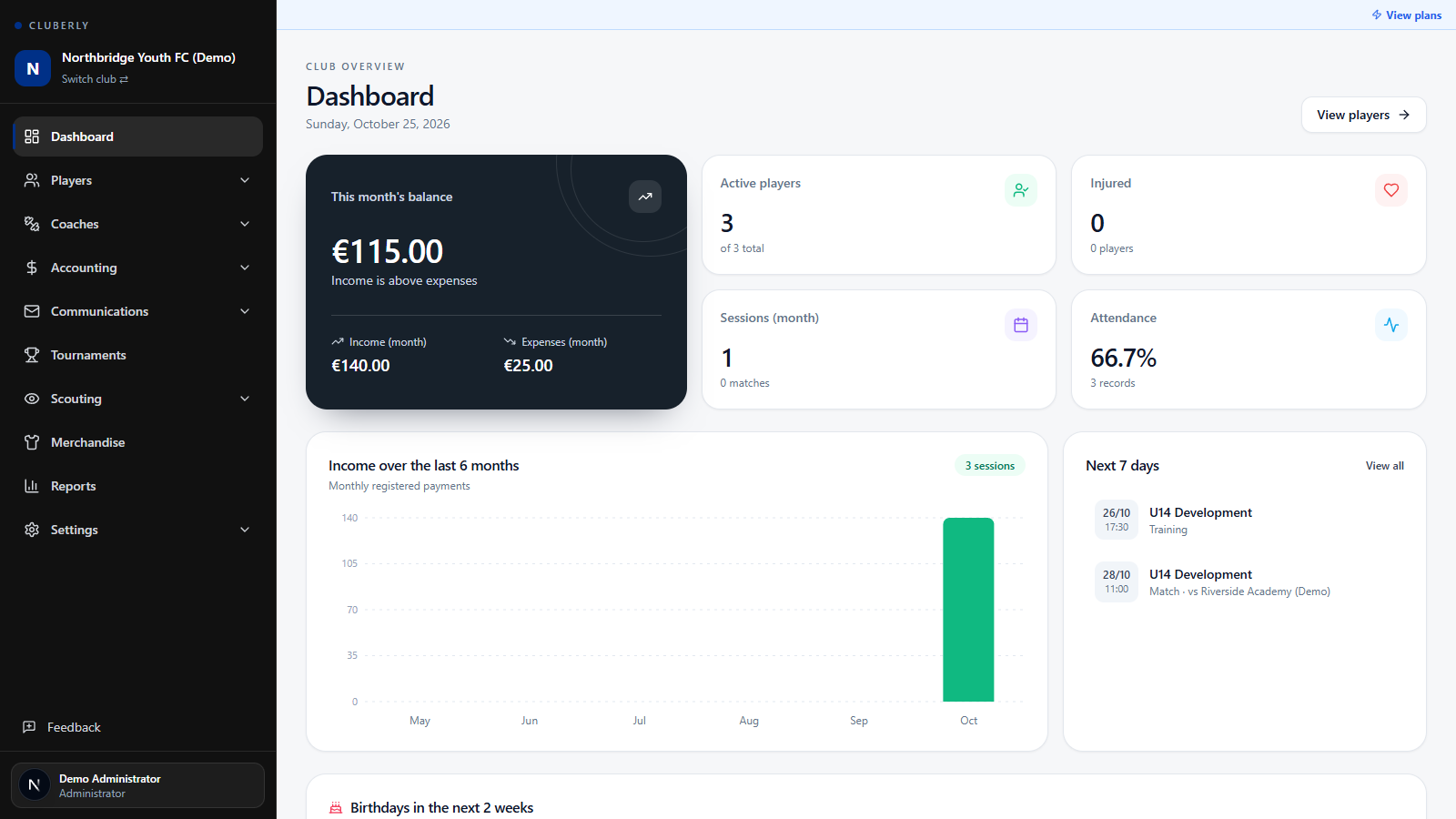Select the 28/10 match vs Riverside Academy
Screen dimensions: 1456x819
point(1245,582)
